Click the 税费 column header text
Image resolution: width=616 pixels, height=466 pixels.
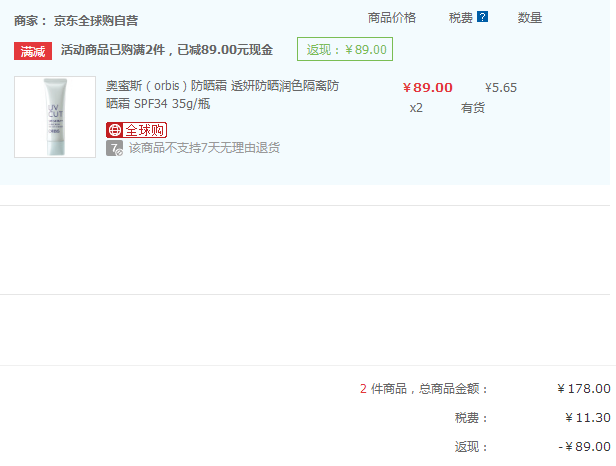pyautogui.click(x=460, y=18)
